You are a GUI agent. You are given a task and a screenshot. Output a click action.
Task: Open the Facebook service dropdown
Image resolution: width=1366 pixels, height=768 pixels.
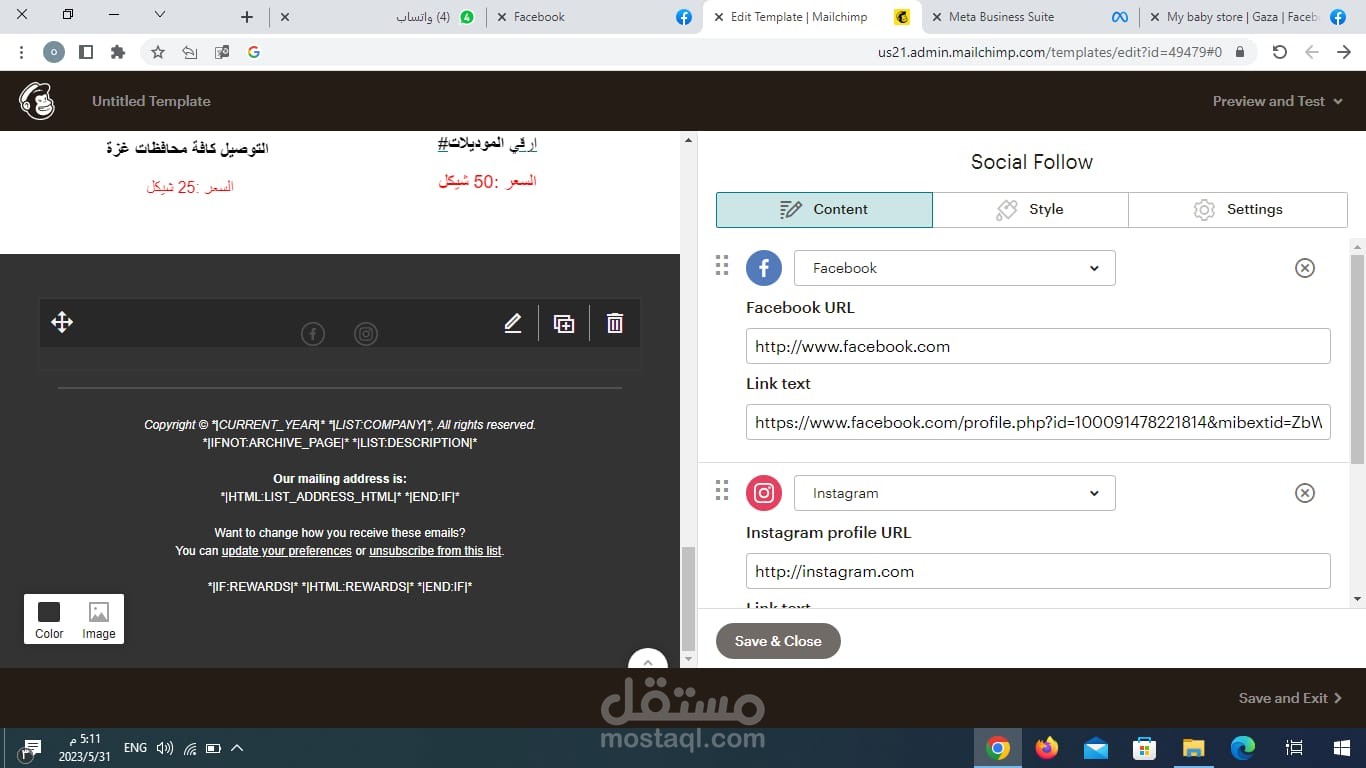point(953,268)
